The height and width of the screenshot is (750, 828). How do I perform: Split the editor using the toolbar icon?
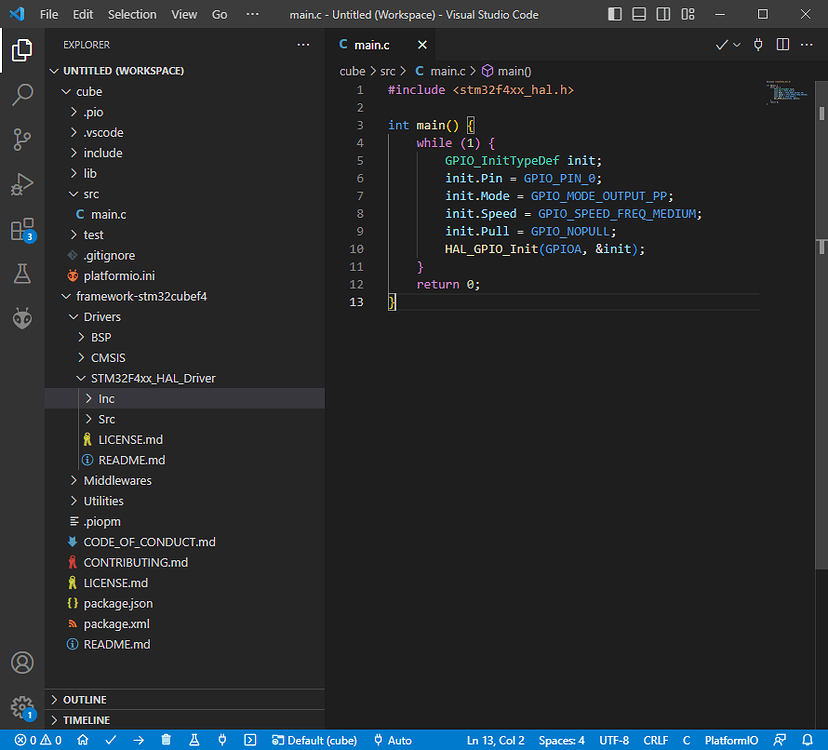tap(781, 44)
